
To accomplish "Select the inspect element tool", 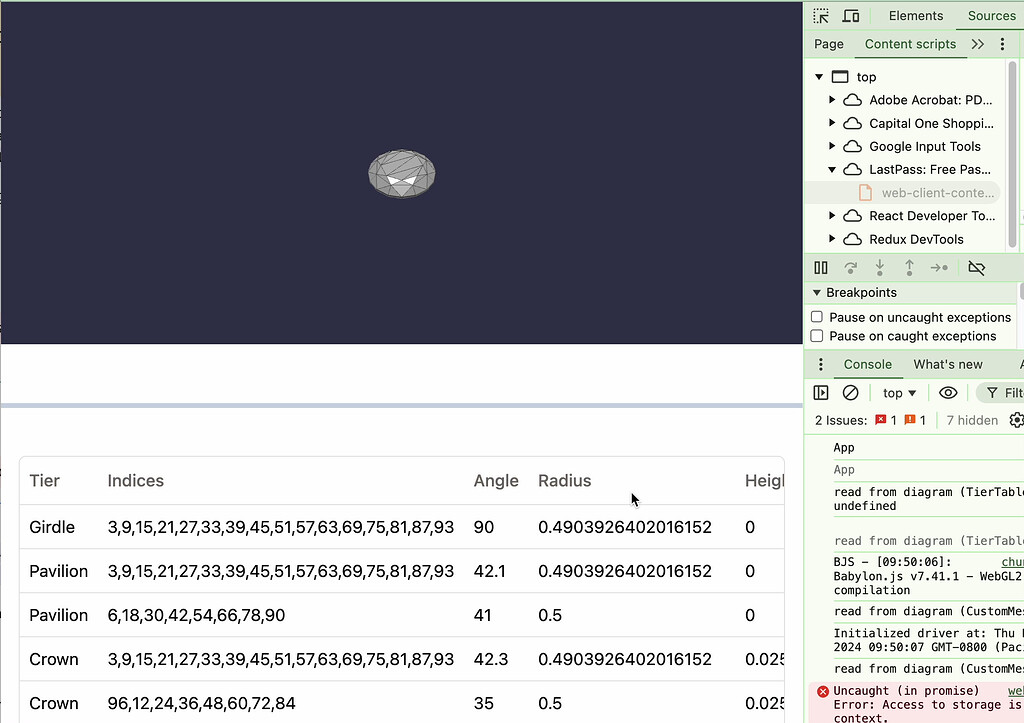I will pos(820,15).
